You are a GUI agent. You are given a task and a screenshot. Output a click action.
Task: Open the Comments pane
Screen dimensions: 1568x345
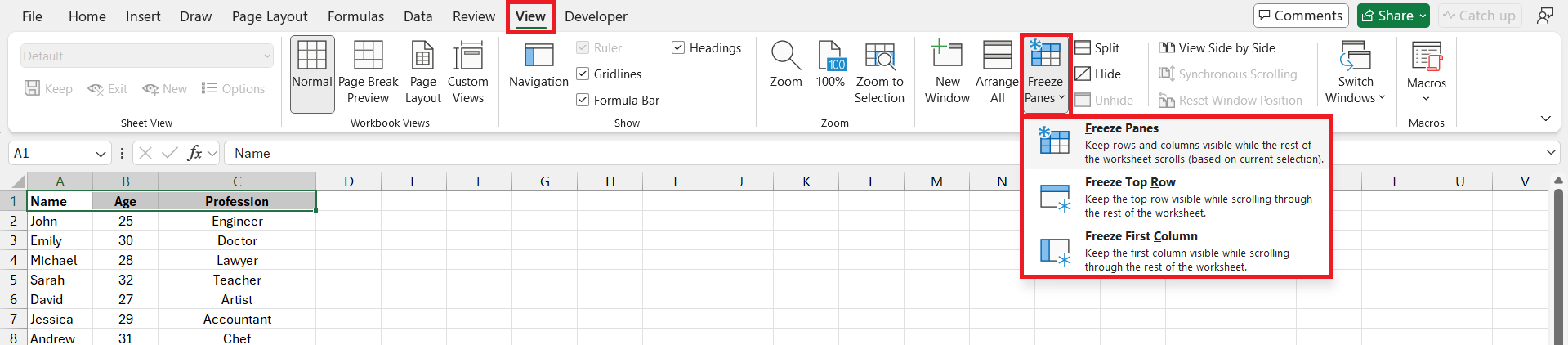click(x=1300, y=16)
